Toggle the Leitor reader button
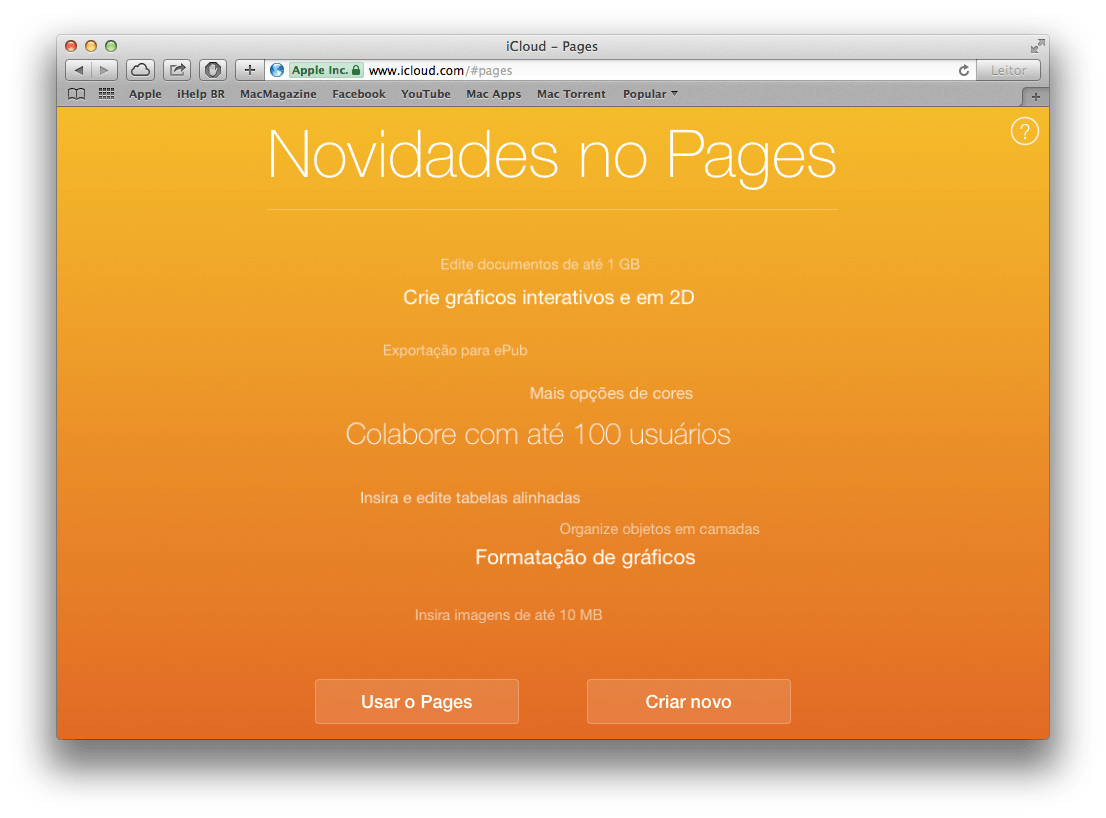 point(1008,70)
